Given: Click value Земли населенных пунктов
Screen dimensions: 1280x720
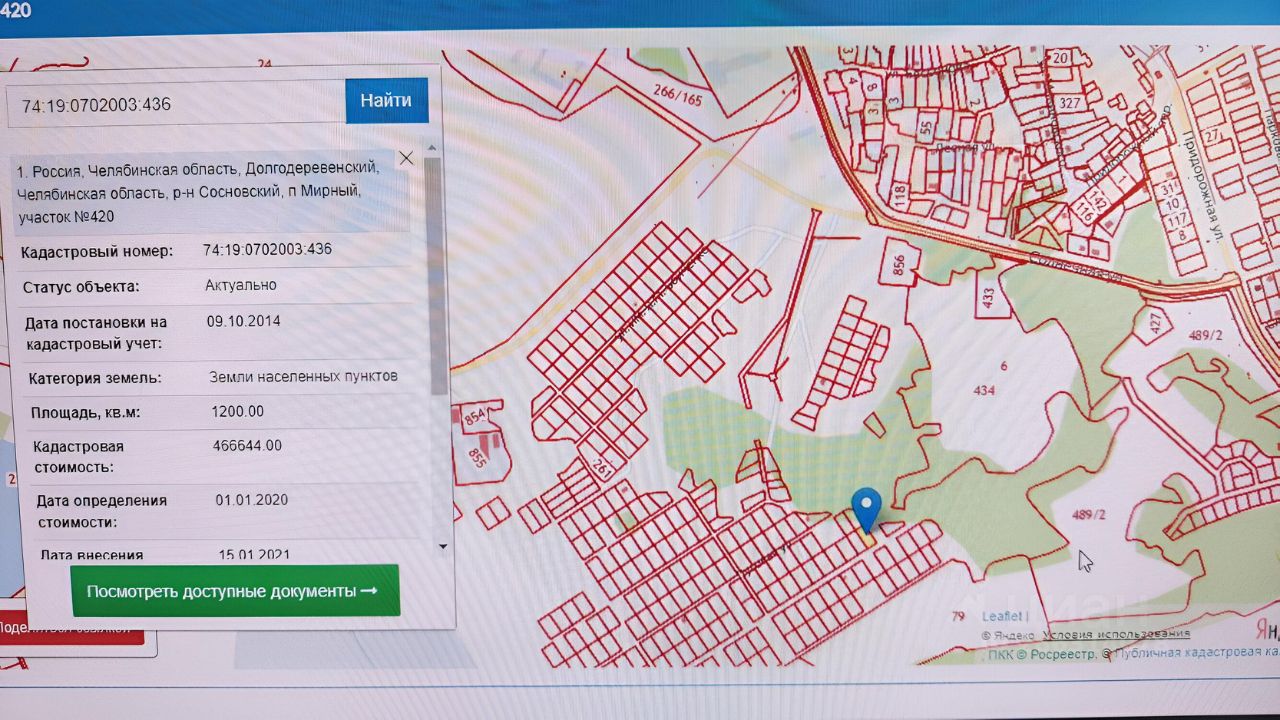Looking at the screenshot, I should pos(304,377).
